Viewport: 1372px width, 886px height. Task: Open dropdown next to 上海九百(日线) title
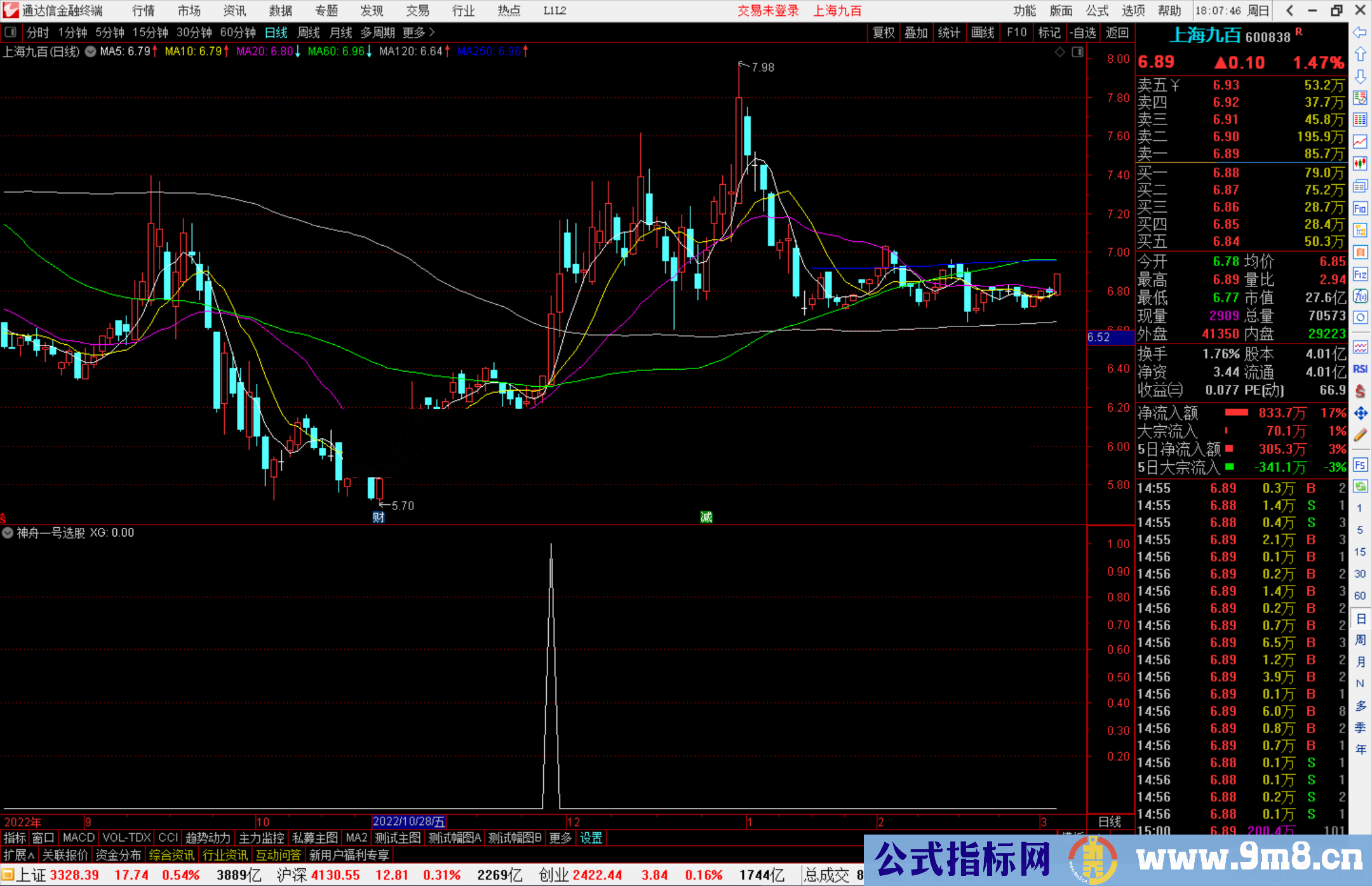tap(90, 51)
